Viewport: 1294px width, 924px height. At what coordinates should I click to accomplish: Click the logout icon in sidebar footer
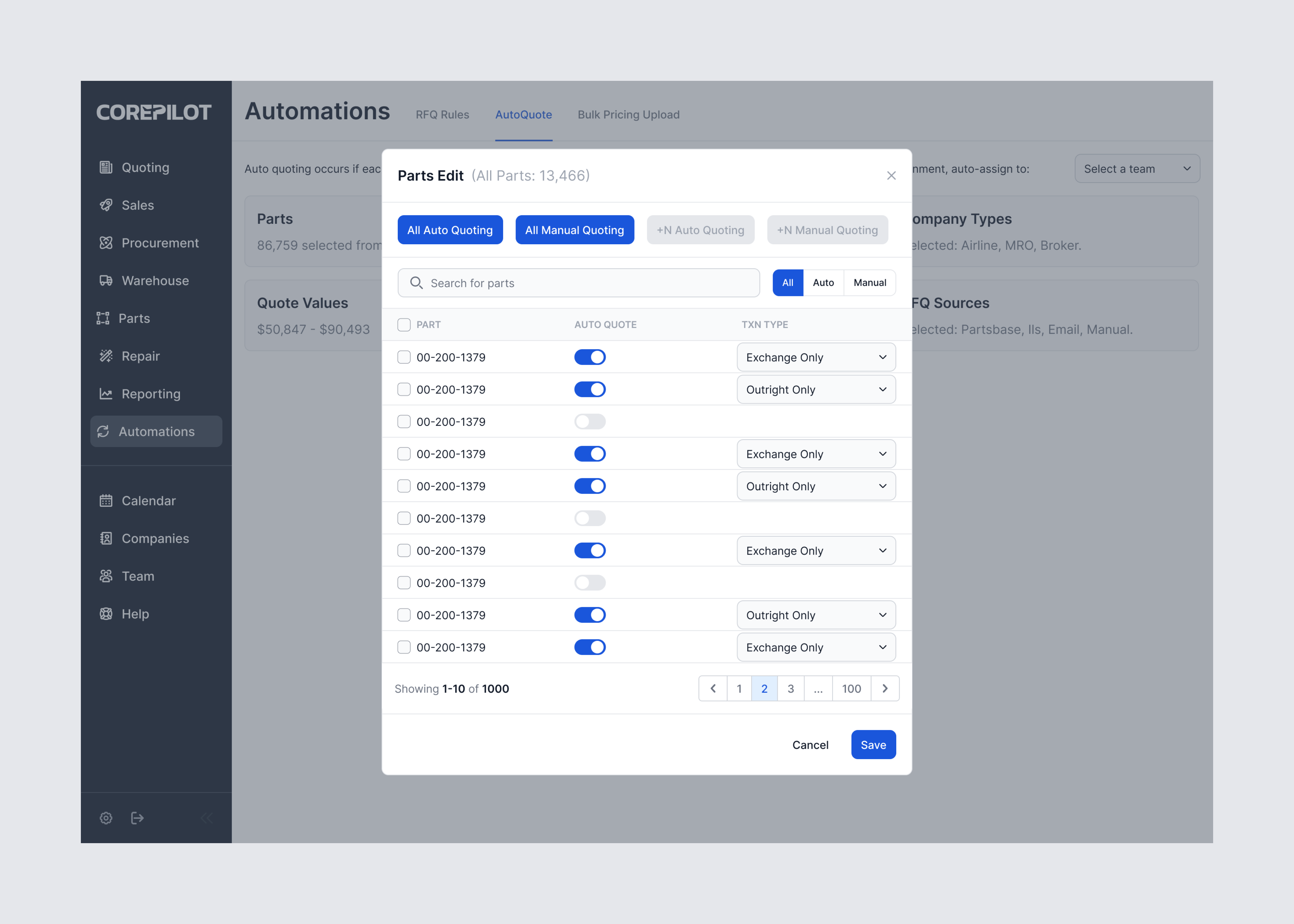point(137,818)
